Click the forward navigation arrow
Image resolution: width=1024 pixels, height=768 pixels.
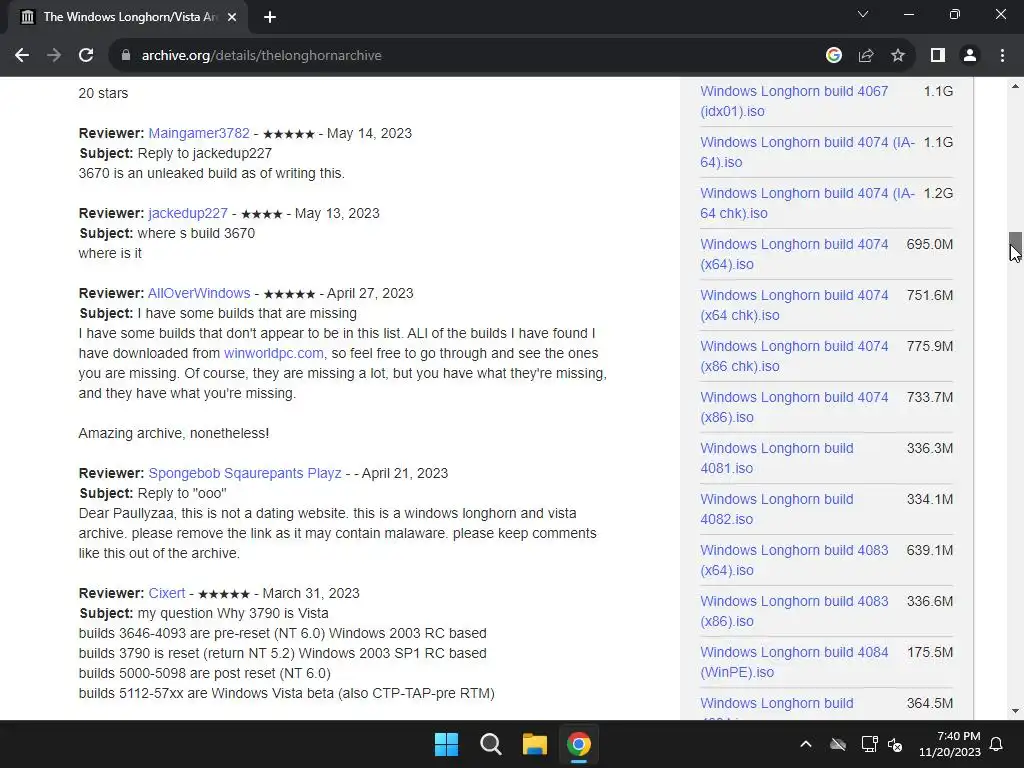point(54,56)
